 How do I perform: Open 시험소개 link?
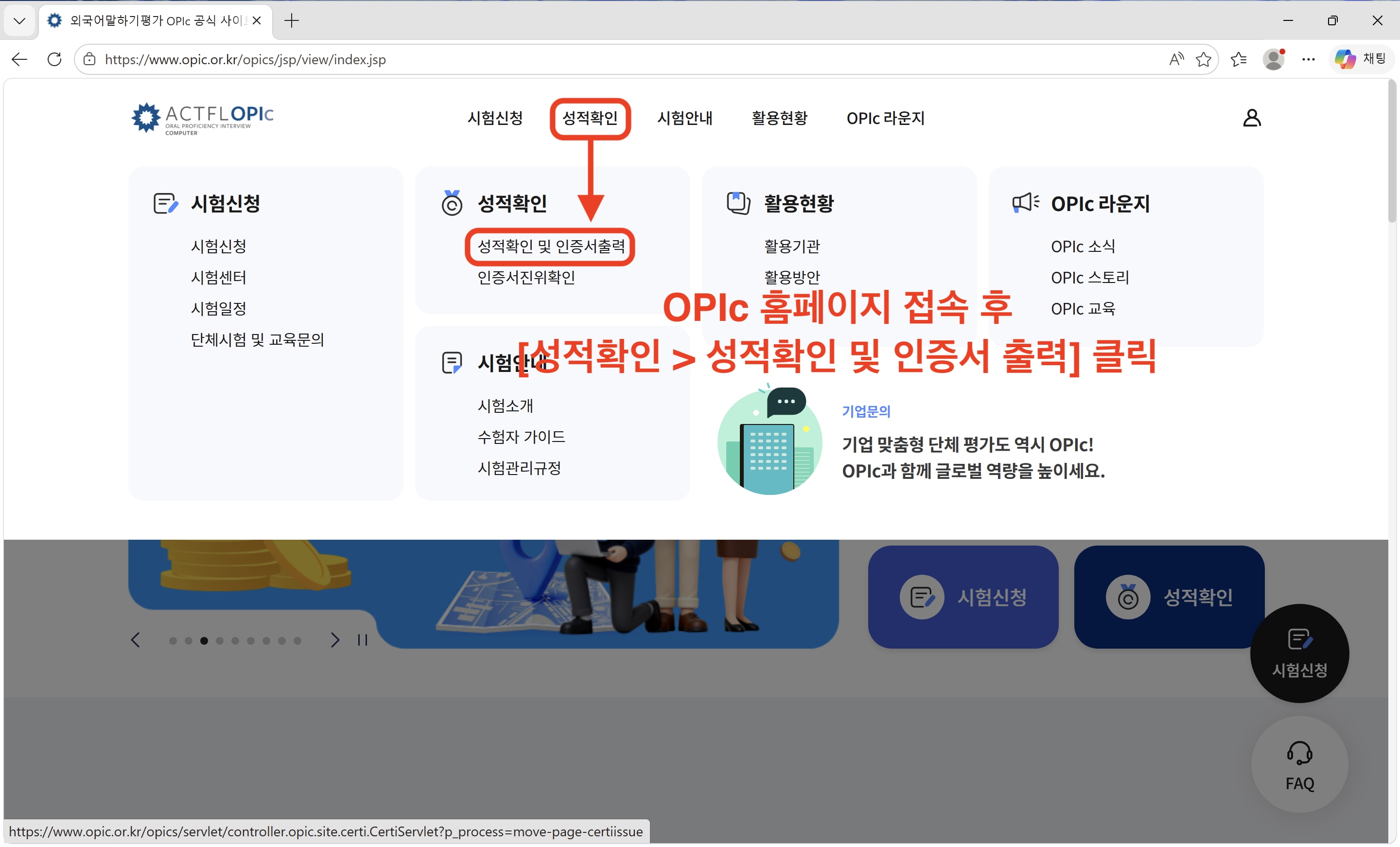pos(506,406)
